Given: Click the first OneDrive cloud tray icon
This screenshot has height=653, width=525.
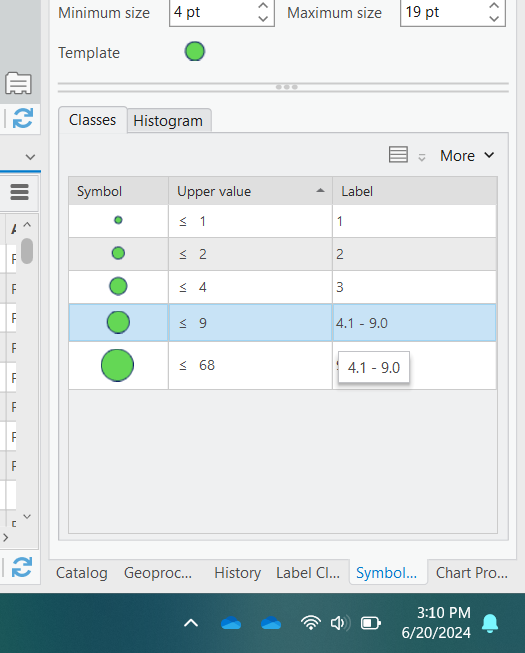Looking at the screenshot, I should point(231,623).
